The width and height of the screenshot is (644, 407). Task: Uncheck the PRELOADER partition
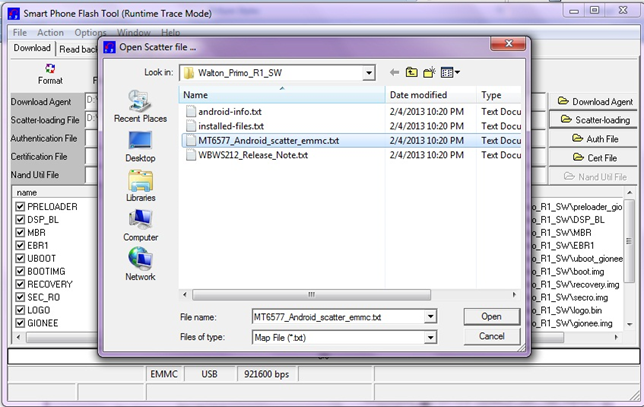tap(20, 206)
